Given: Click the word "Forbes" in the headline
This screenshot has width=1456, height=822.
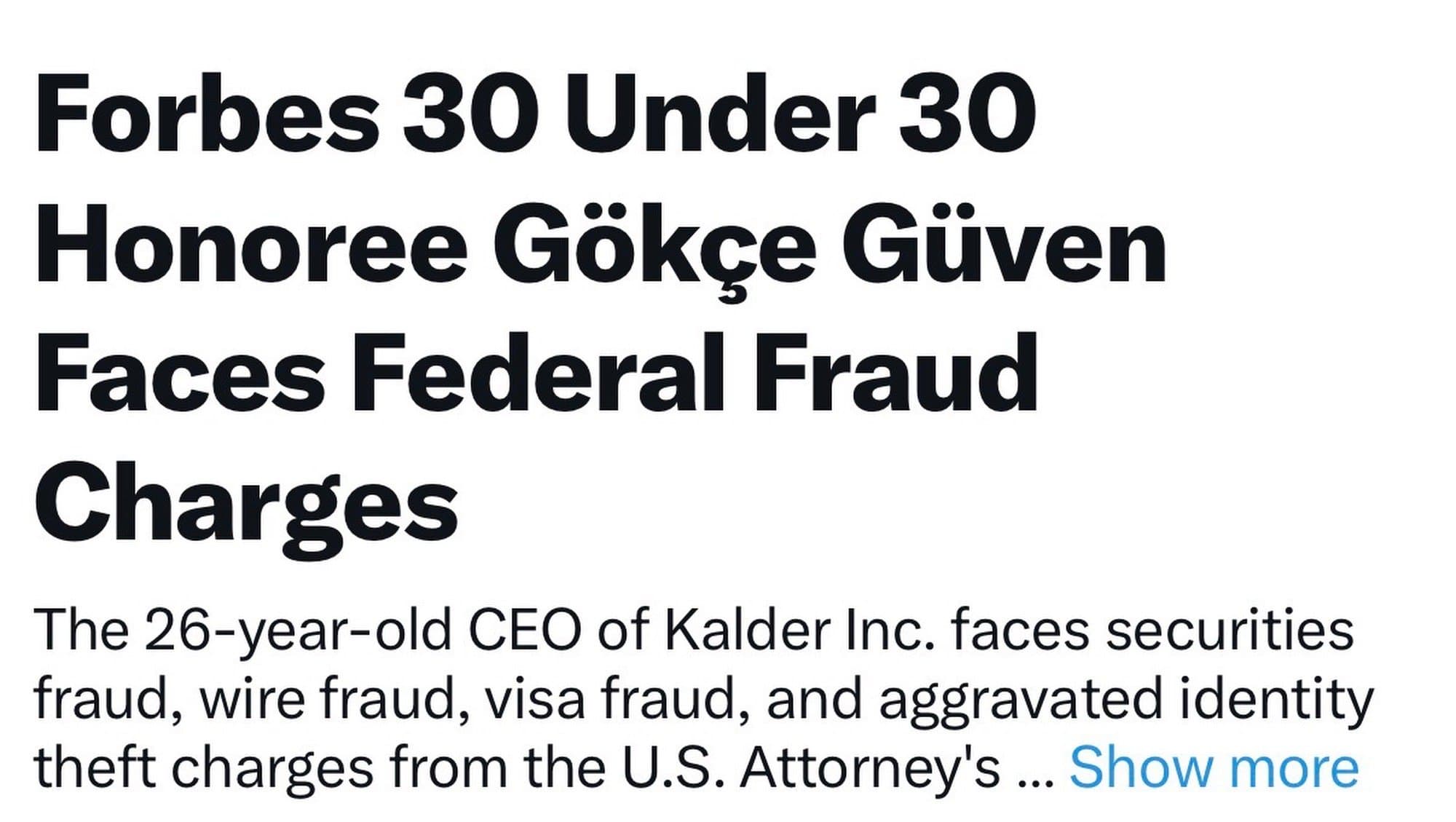Looking at the screenshot, I should pos(207,116).
